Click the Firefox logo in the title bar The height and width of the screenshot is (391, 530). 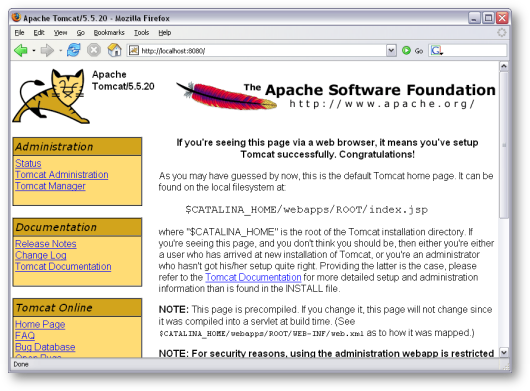click(16, 17)
